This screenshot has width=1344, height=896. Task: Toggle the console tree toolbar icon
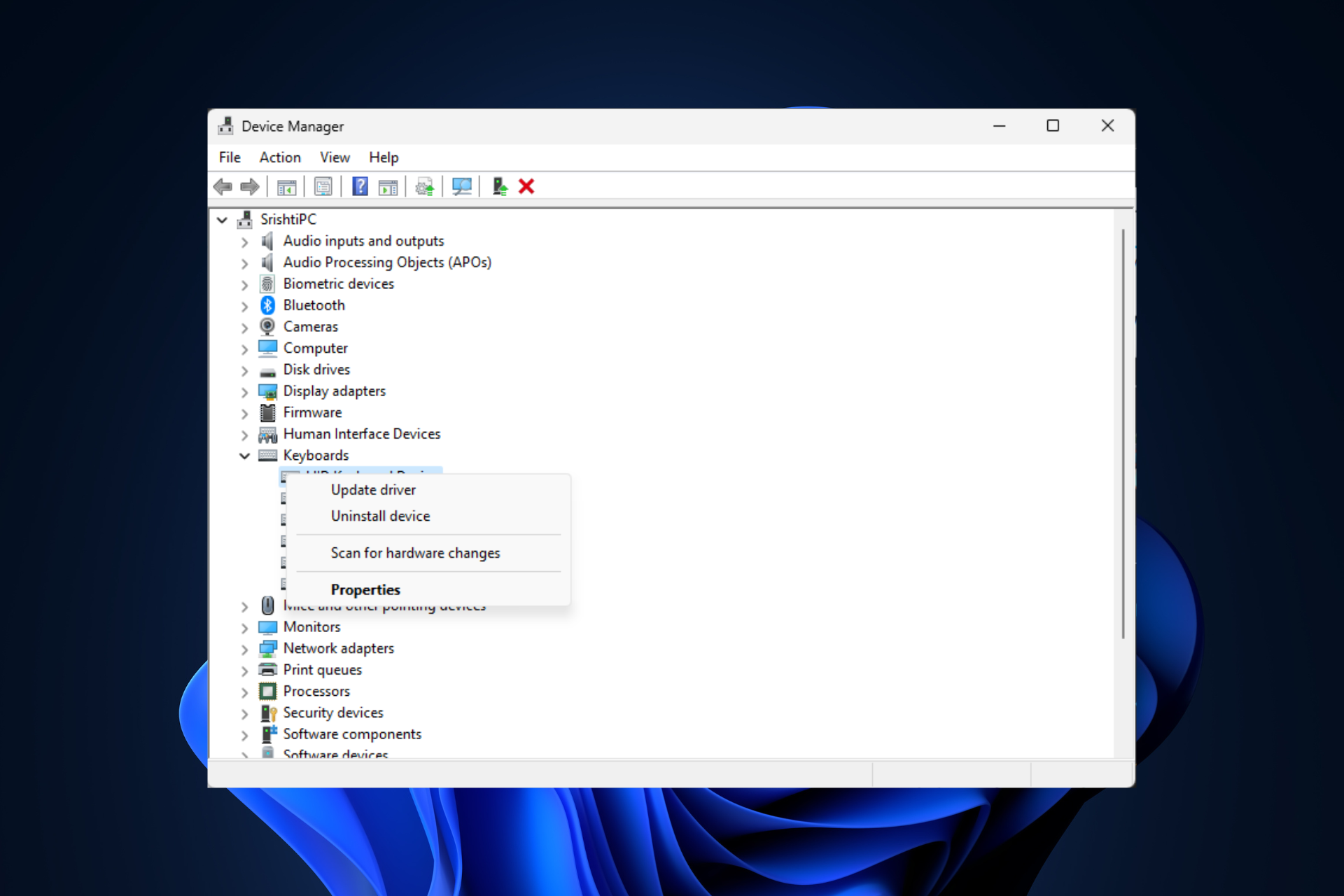tap(286, 187)
